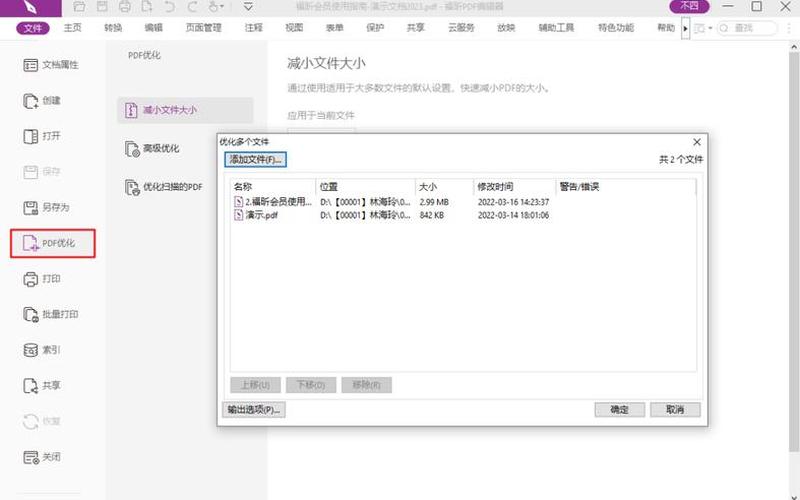
Task: Select 打开 in the left sidebar
Action: point(42,136)
